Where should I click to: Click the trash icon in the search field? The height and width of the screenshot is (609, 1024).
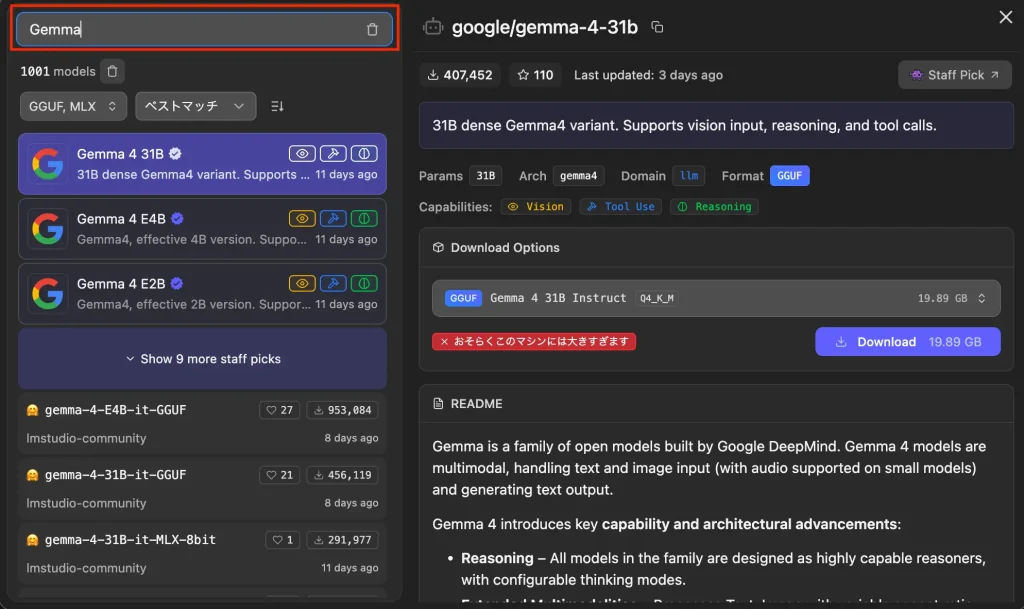coord(372,30)
